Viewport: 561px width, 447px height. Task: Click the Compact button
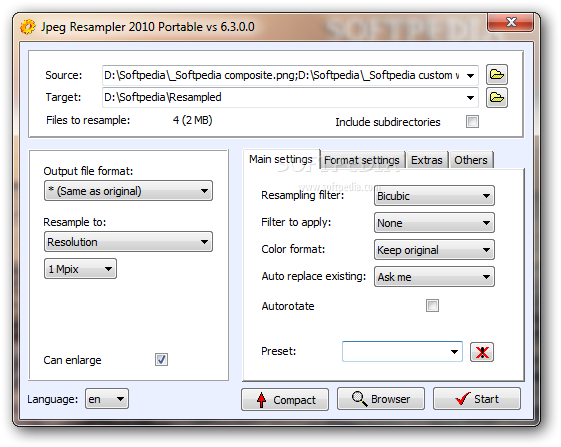coord(285,400)
